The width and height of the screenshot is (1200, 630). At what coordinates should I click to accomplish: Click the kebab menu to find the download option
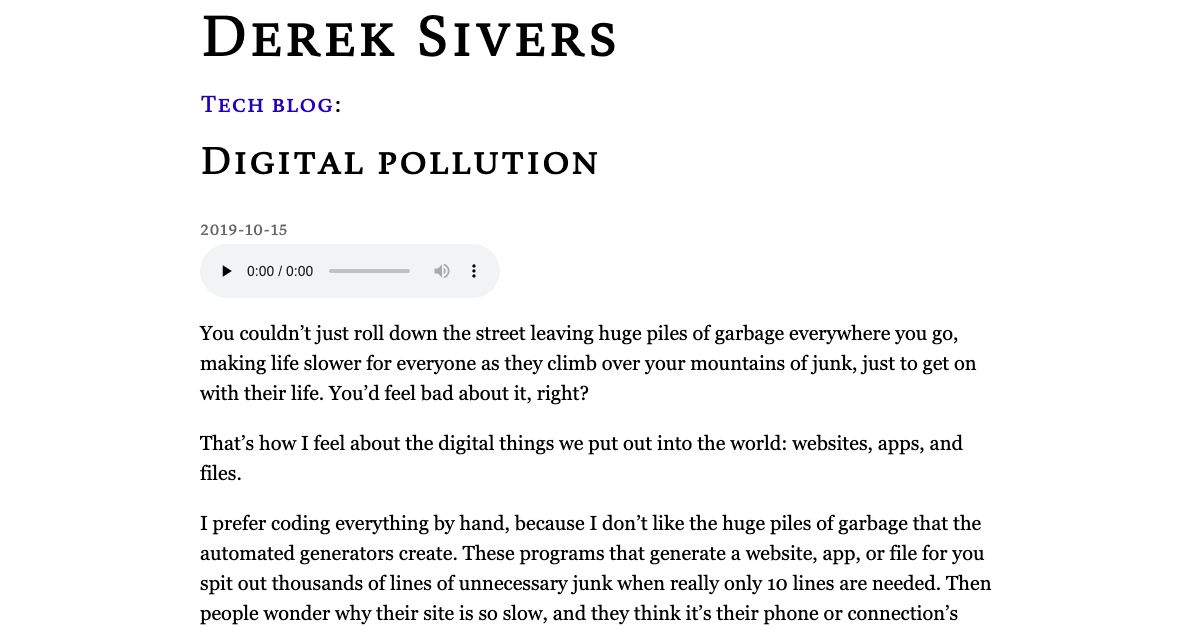pos(474,271)
